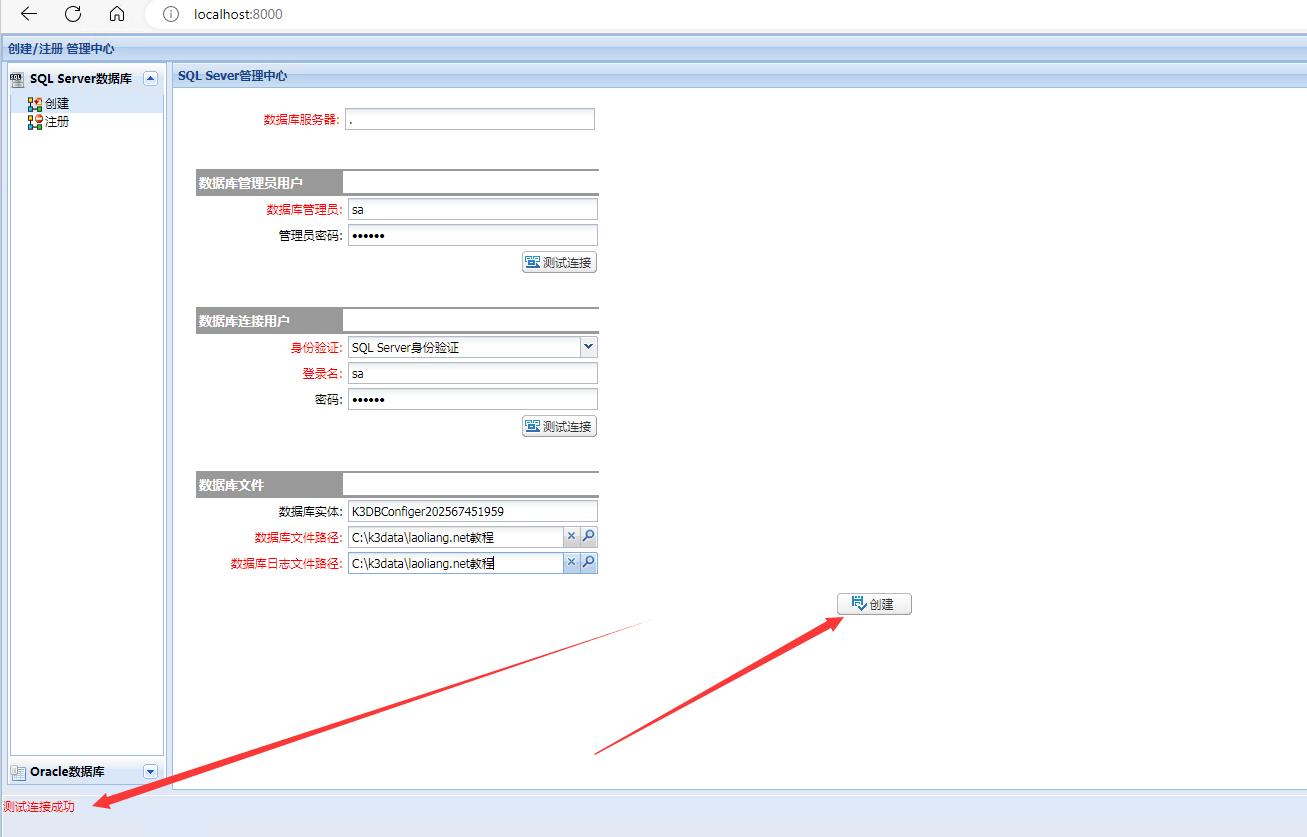Viewport: 1307px width, 837px height.
Task: Select the SQL Server数据库 panel header
Action: pos(84,78)
